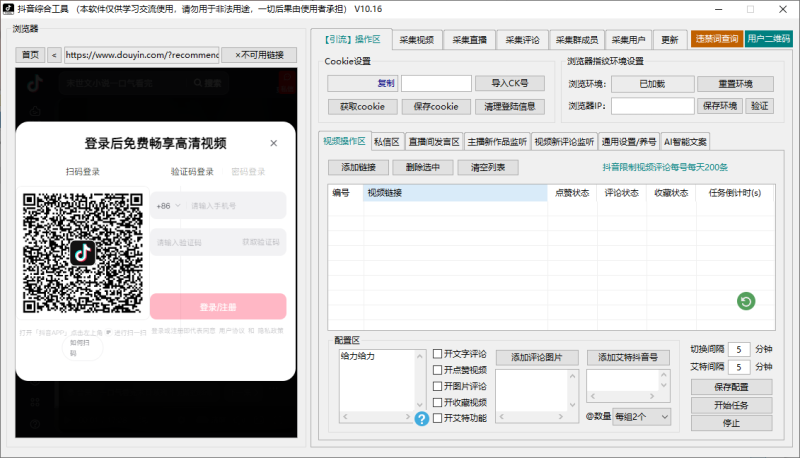Click the blue question mark help icon
800x458 pixels.
[421, 419]
